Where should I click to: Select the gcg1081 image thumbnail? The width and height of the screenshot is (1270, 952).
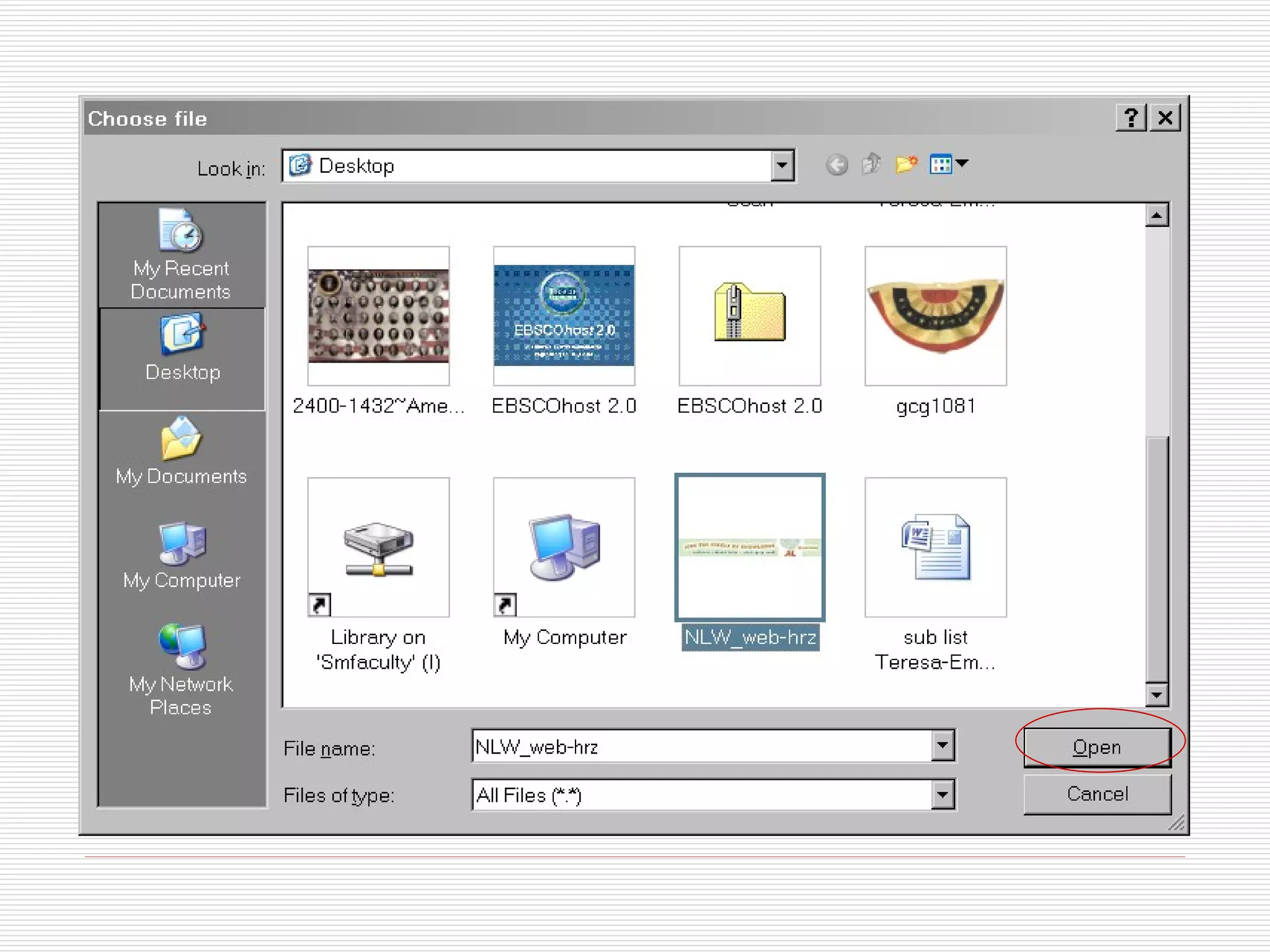coord(935,316)
